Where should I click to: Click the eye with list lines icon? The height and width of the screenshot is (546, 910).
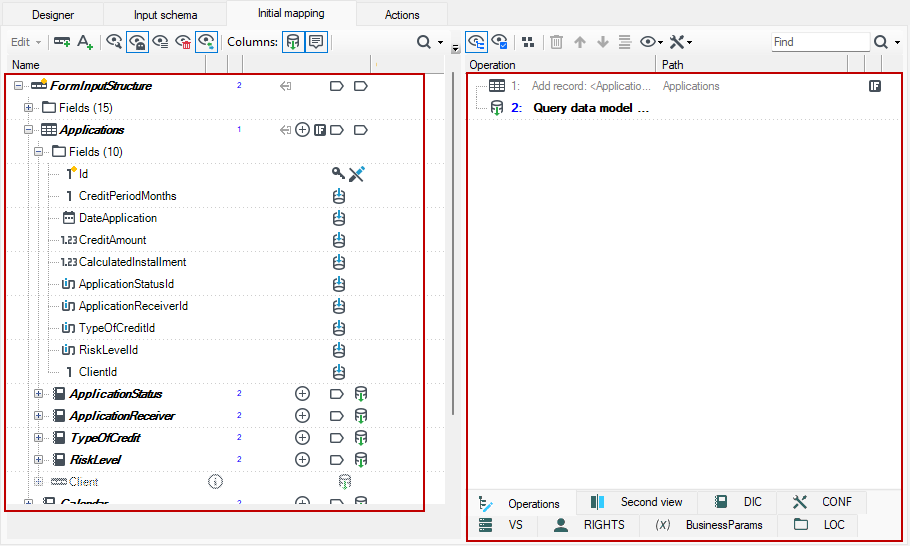tap(160, 42)
